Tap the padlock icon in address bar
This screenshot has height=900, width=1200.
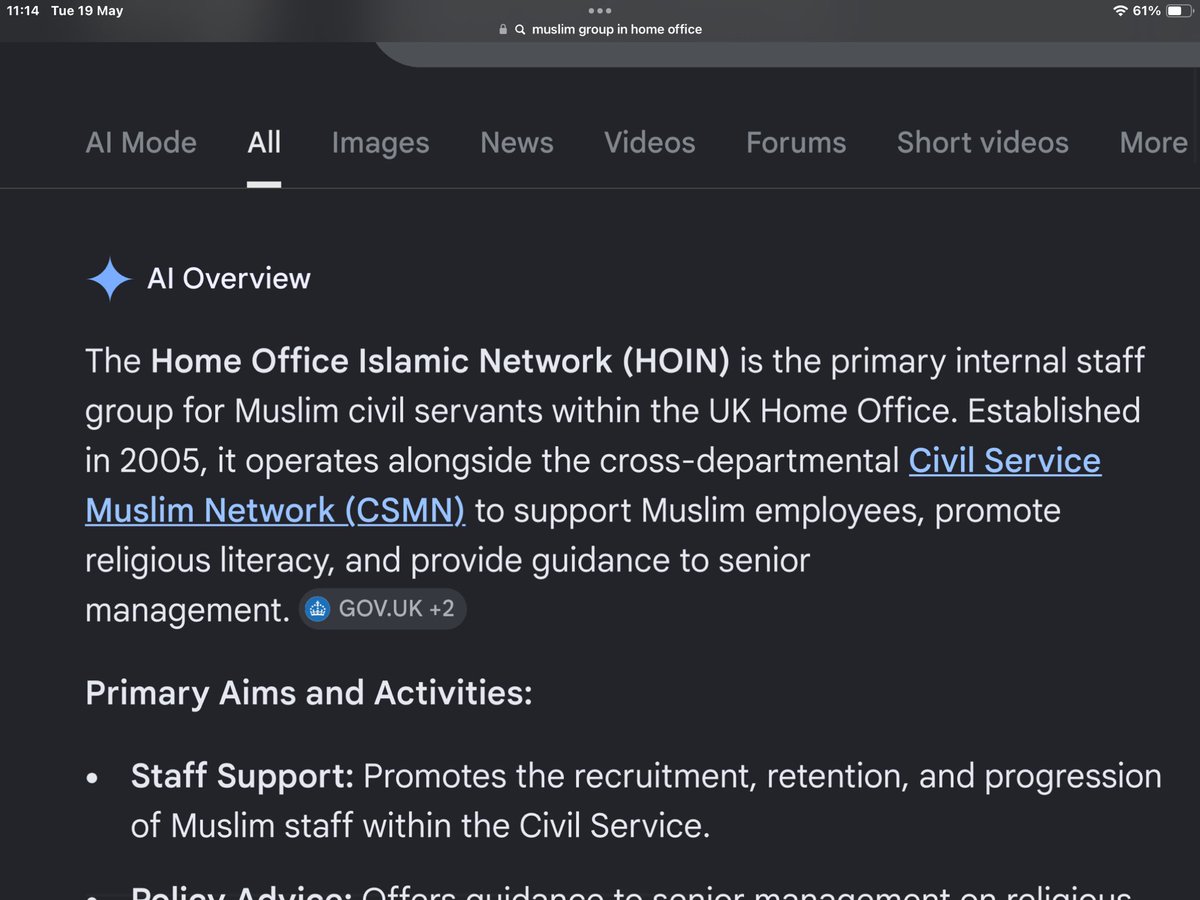[x=503, y=30]
